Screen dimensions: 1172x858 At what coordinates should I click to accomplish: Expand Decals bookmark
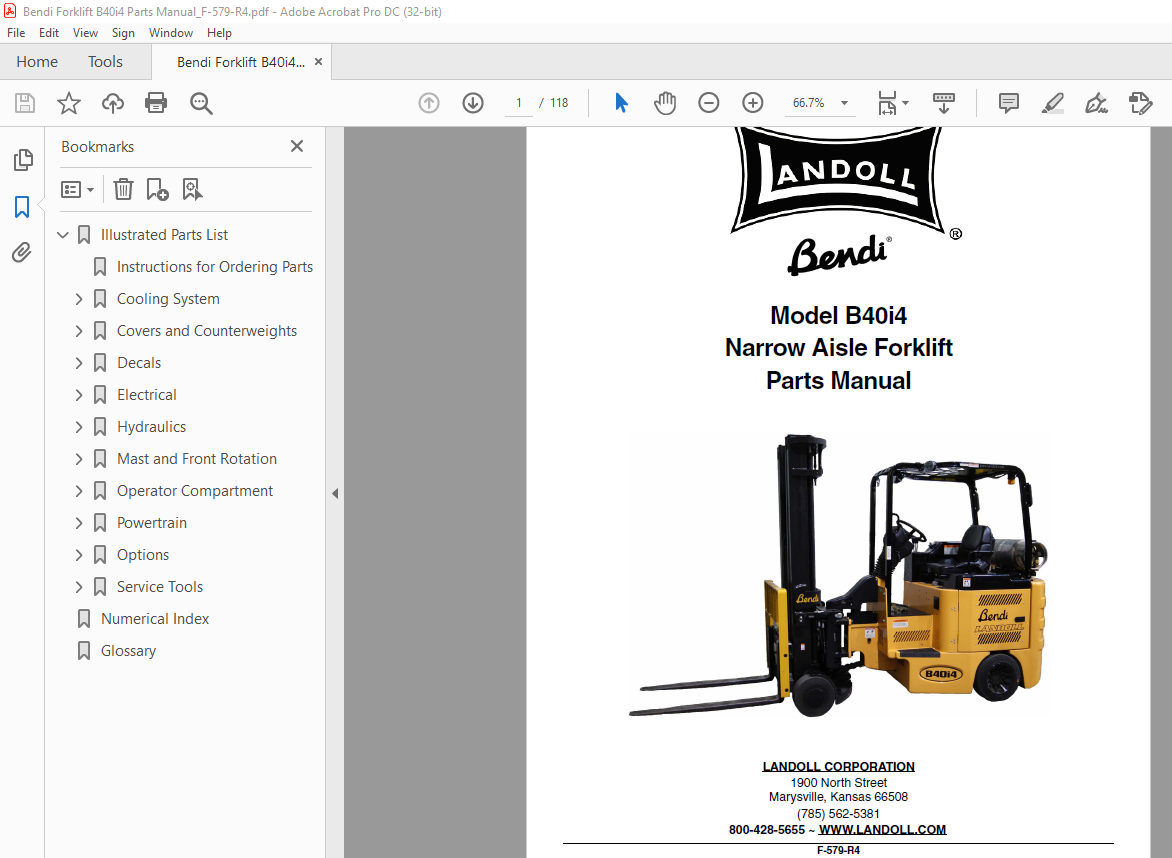point(78,363)
